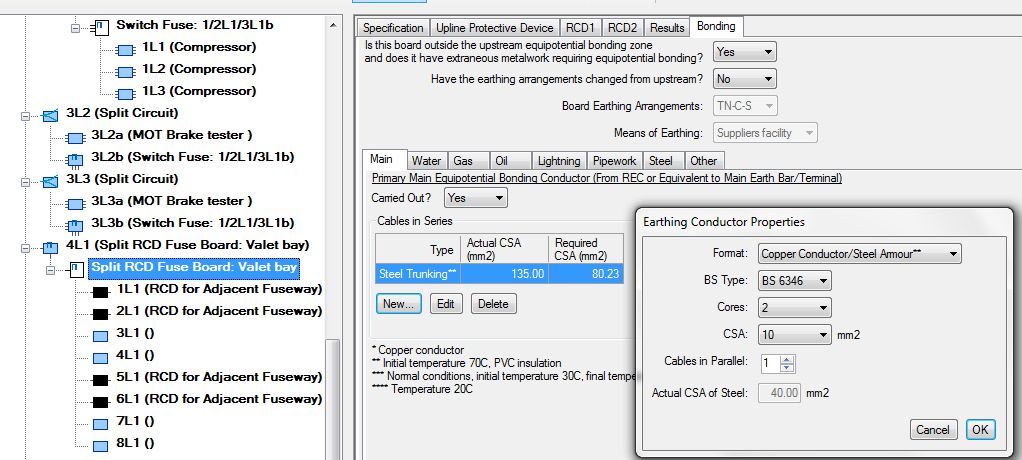Viewport: 1022px width, 460px height.
Task: Click the 4L1 () empty circuit icon
Action: (100, 358)
